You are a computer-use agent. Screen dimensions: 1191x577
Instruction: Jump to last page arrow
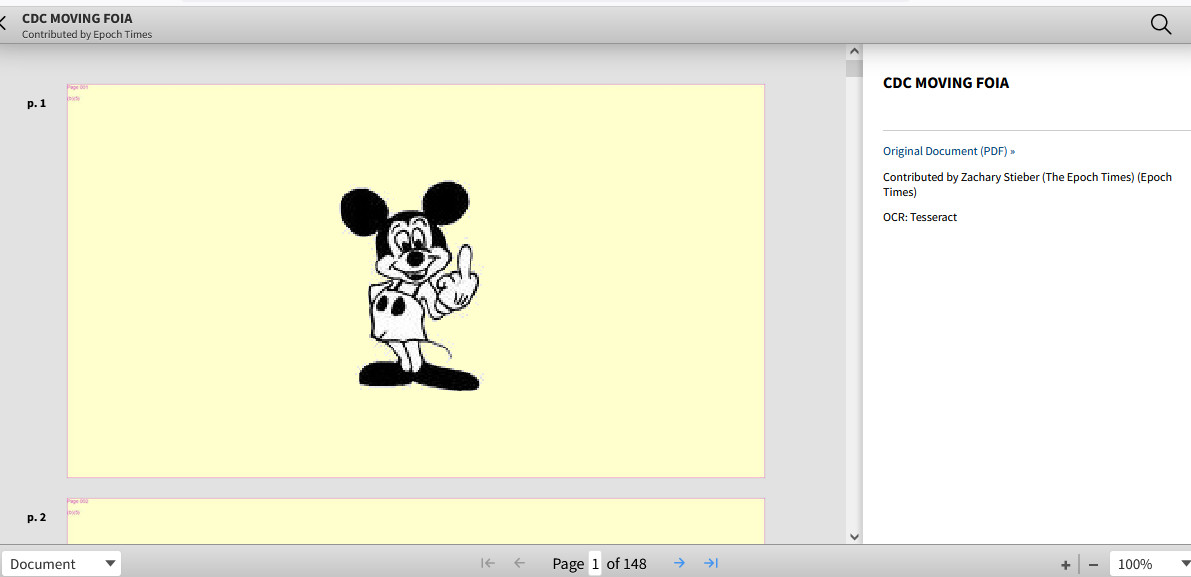[711, 563]
